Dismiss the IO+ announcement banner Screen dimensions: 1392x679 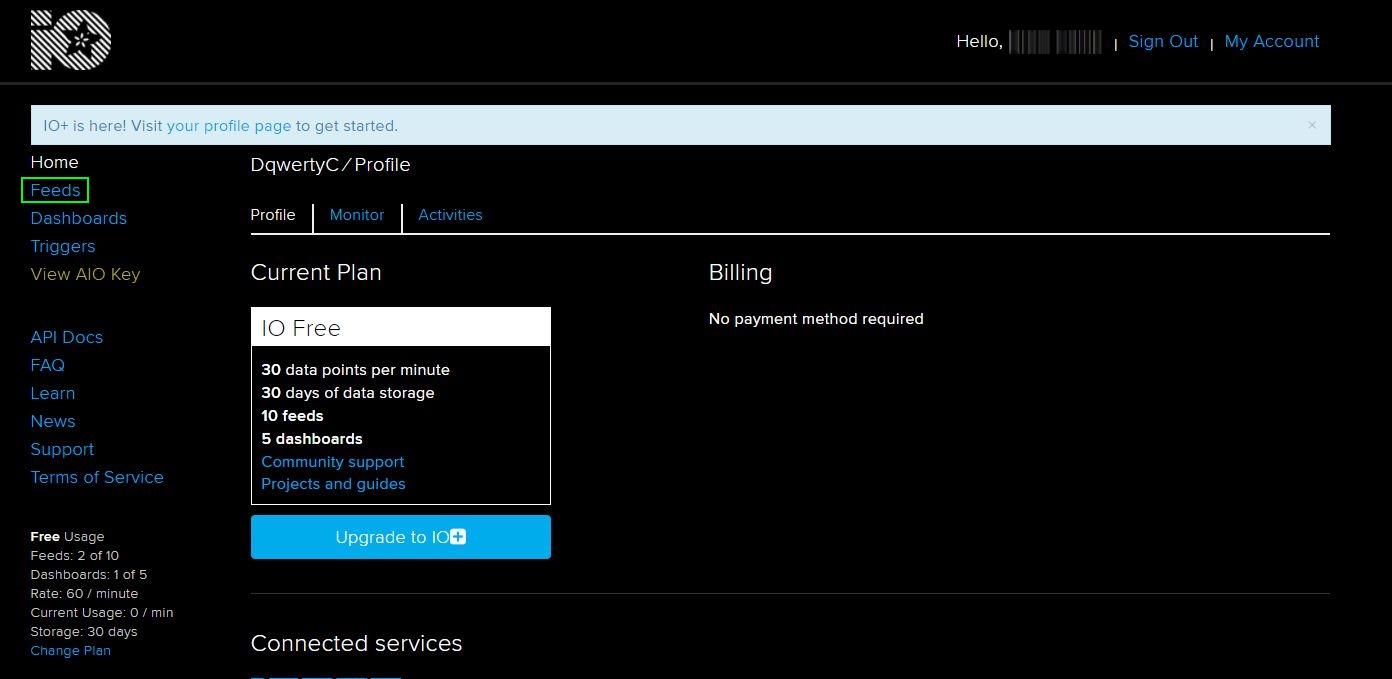tap(1311, 125)
